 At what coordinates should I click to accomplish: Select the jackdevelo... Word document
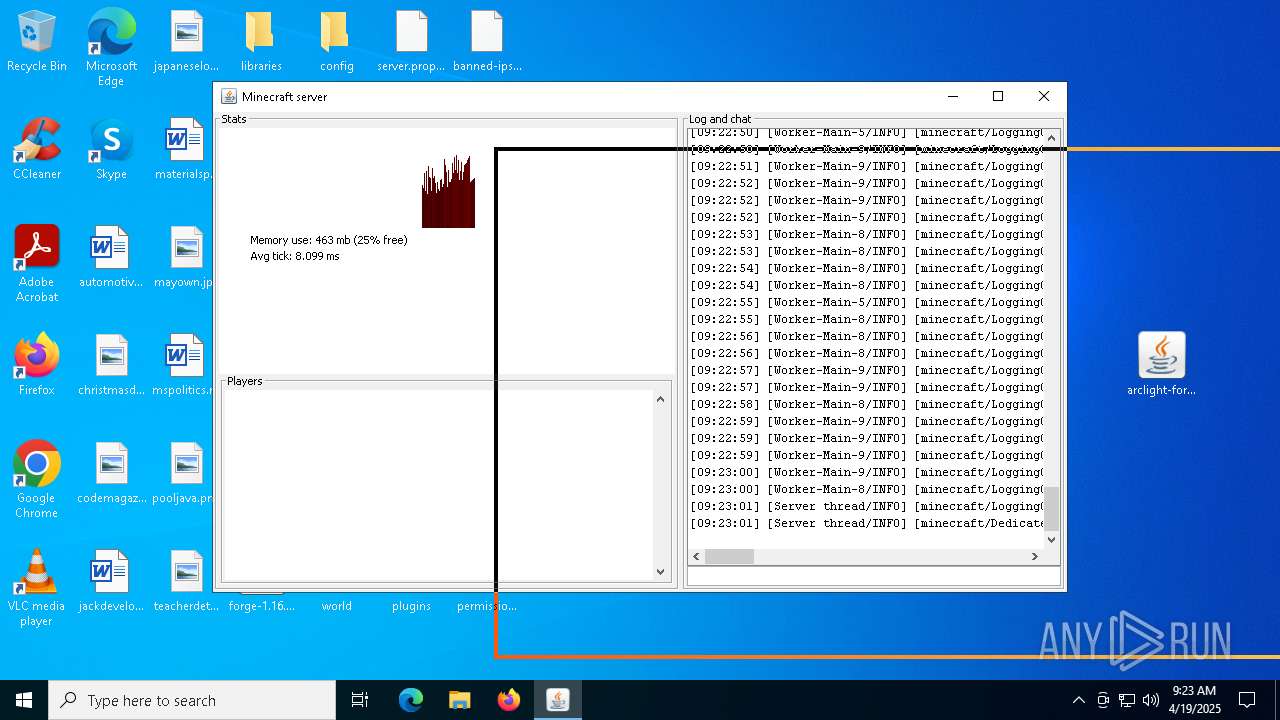(x=111, y=581)
